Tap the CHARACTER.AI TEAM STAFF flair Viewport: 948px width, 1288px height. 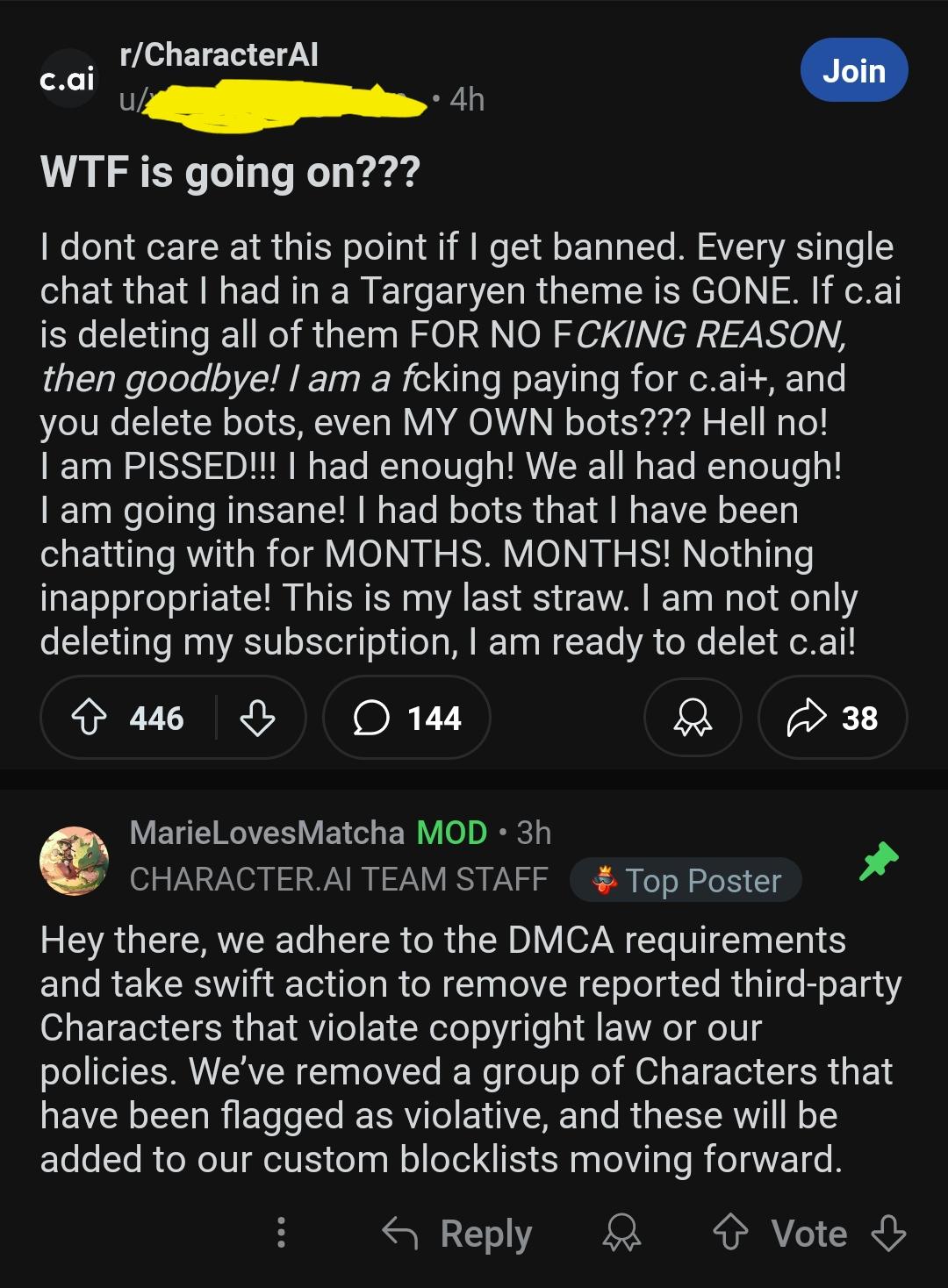pyautogui.click(x=339, y=879)
